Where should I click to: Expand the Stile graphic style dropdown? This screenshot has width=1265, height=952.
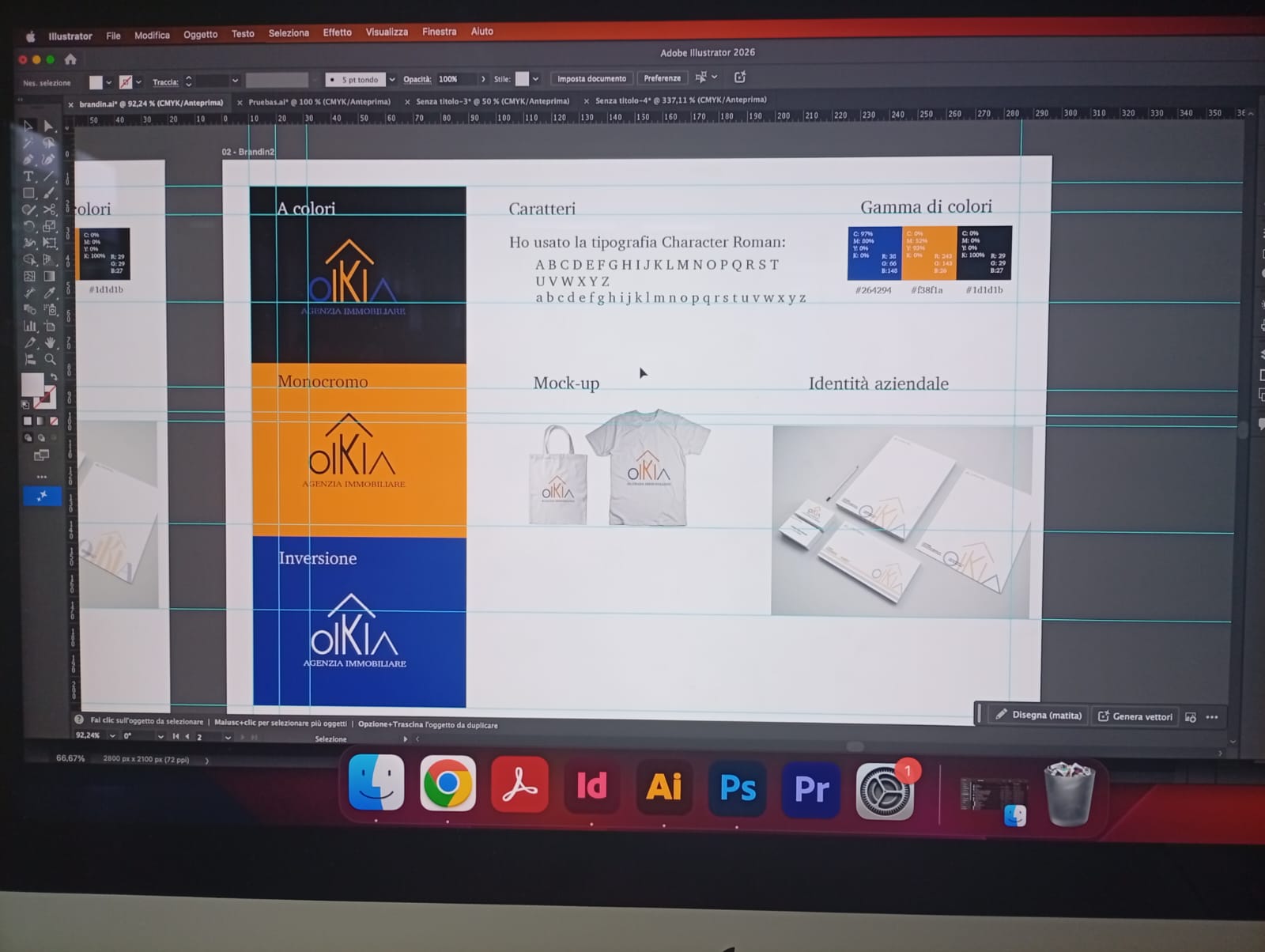(x=535, y=79)
